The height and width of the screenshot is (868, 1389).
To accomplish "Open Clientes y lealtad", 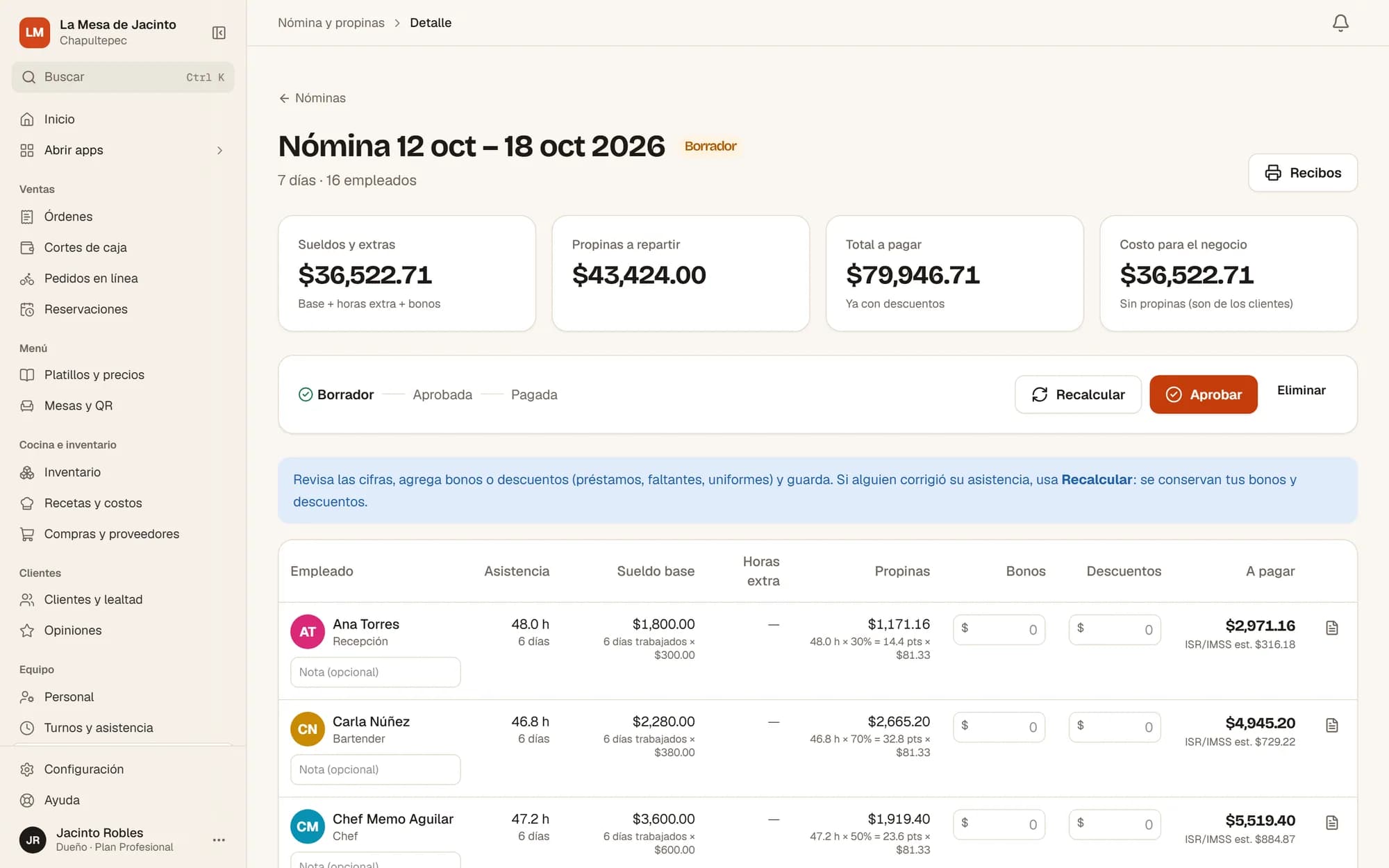I will [123, 599].
